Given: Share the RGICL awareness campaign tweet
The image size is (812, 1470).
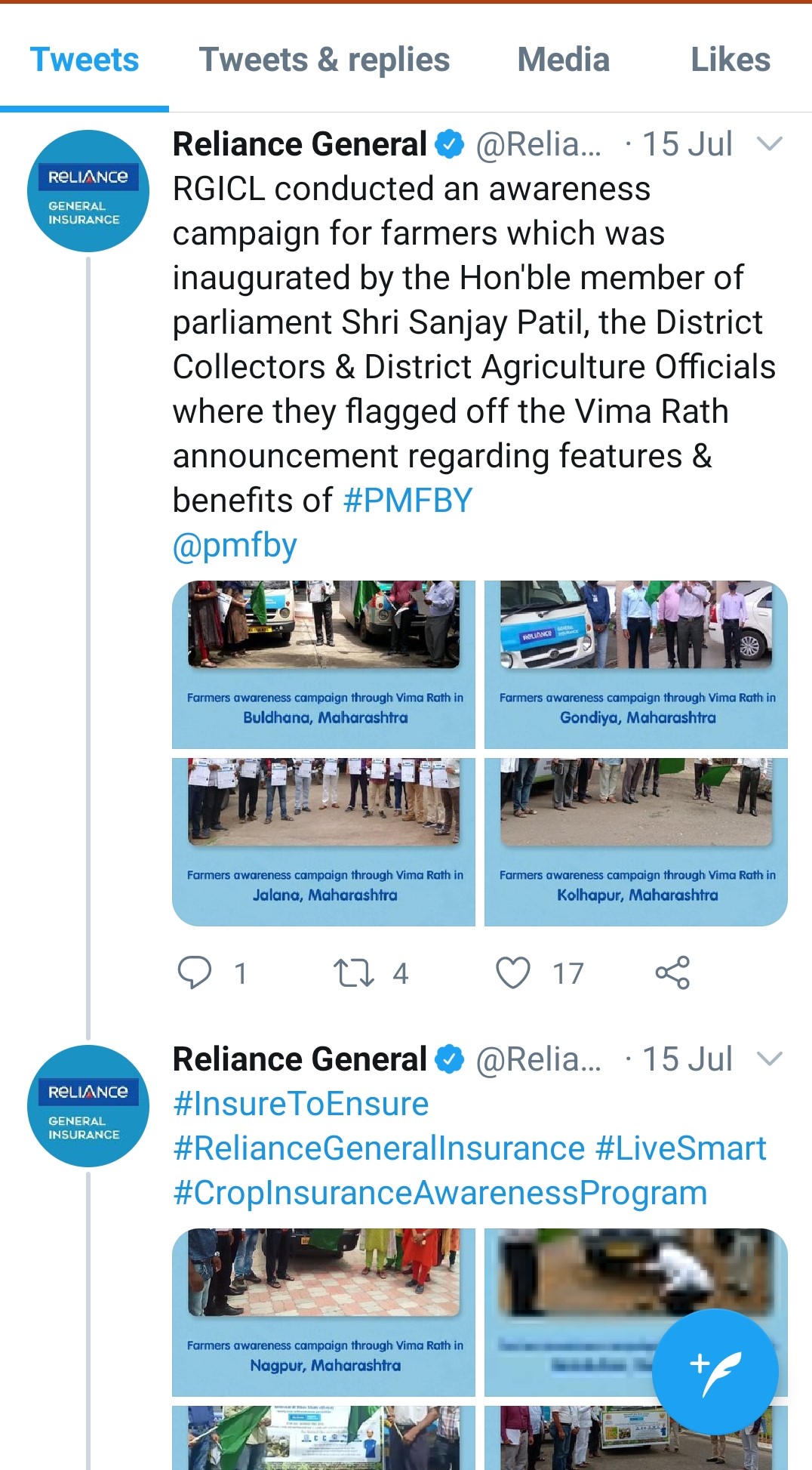Looking at the screenshot, I should click(672, 972).
